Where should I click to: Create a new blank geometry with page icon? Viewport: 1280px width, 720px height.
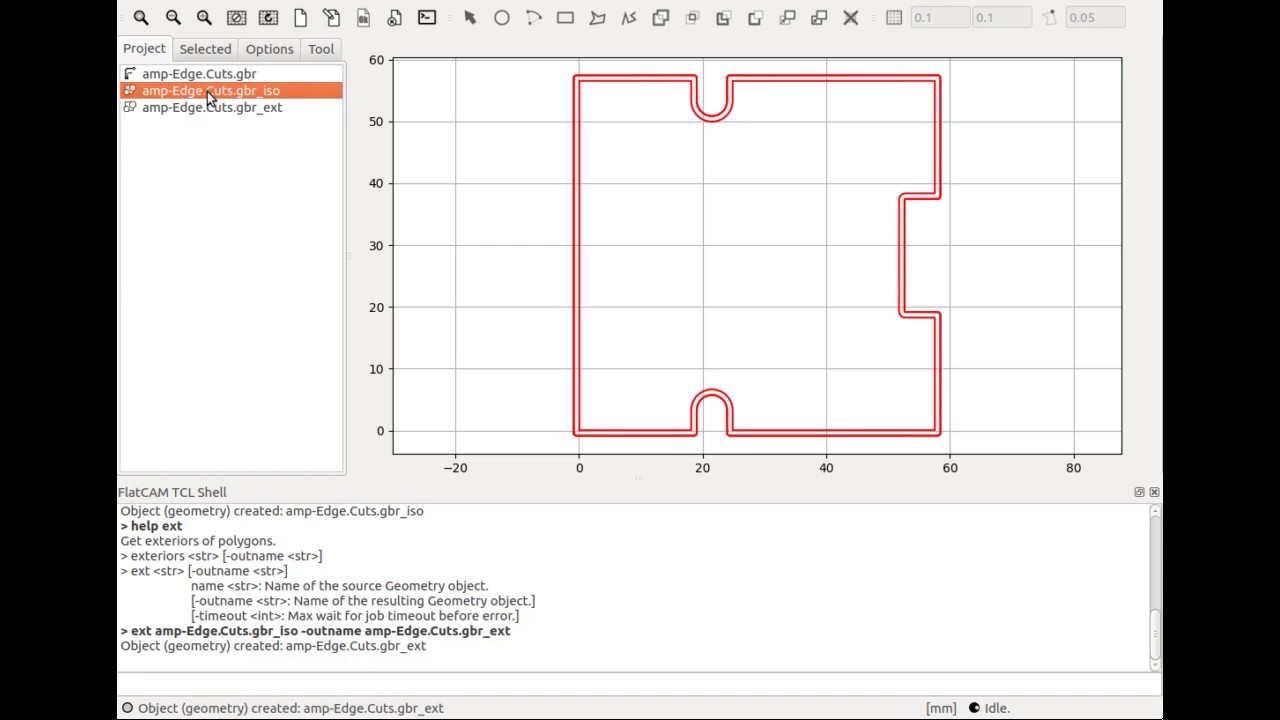(300, 17)
